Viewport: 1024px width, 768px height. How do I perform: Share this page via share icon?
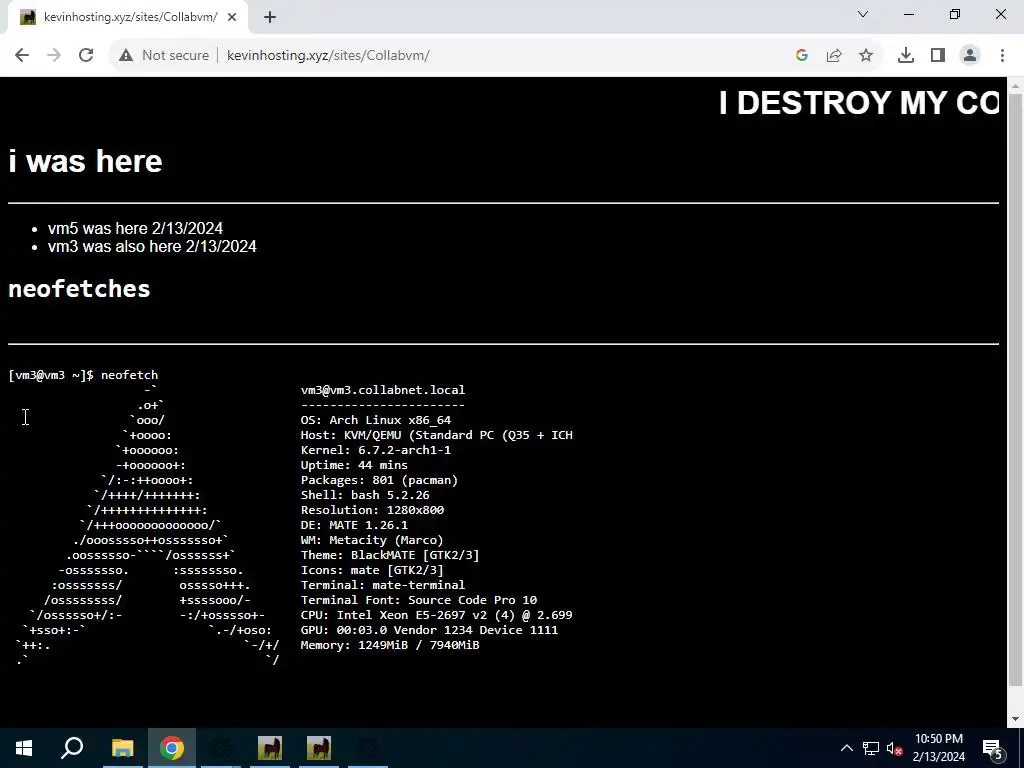point(834,56)
